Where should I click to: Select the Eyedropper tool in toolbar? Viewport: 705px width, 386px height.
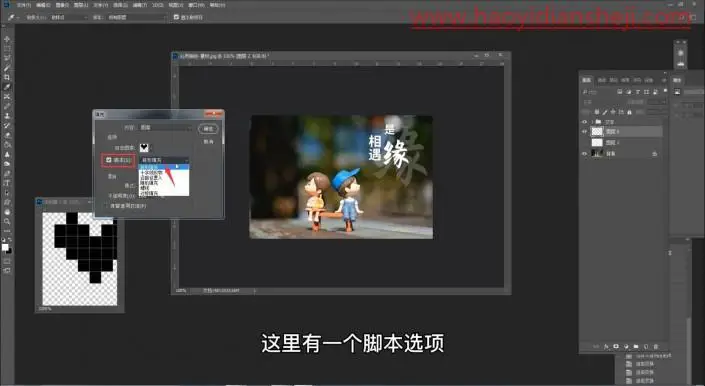point(7,87)
